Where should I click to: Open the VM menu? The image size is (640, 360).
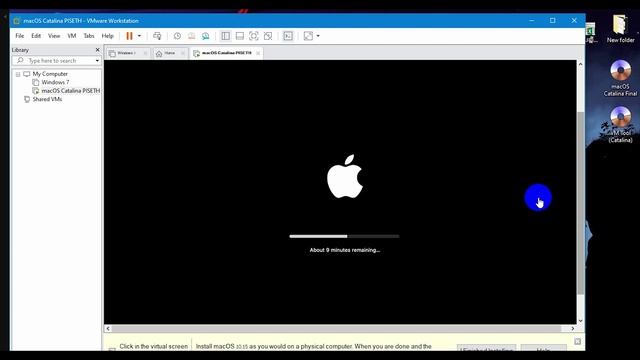tap(72, 36)
